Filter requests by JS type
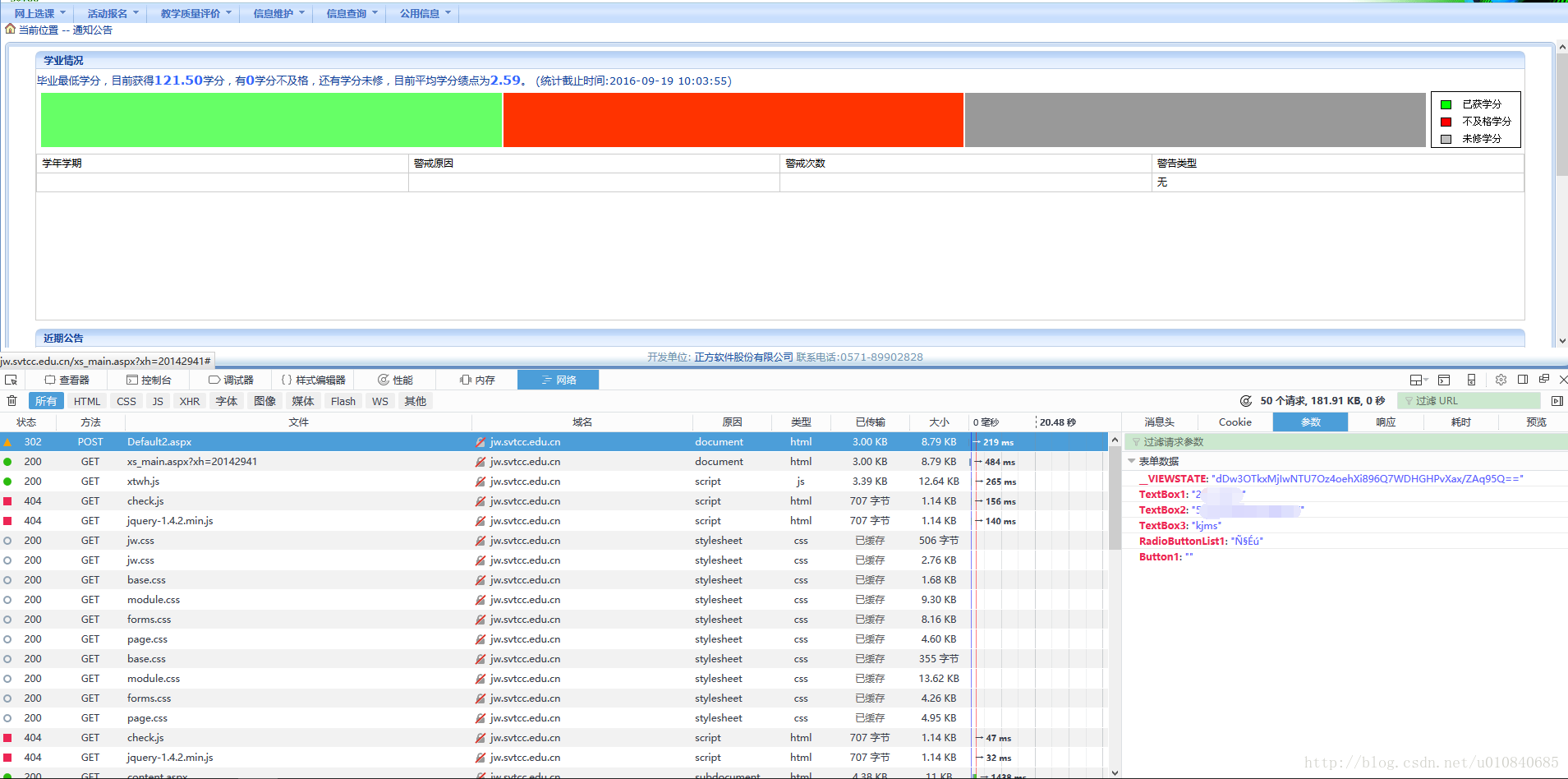The image size is (1568, 779). [158, 401]
